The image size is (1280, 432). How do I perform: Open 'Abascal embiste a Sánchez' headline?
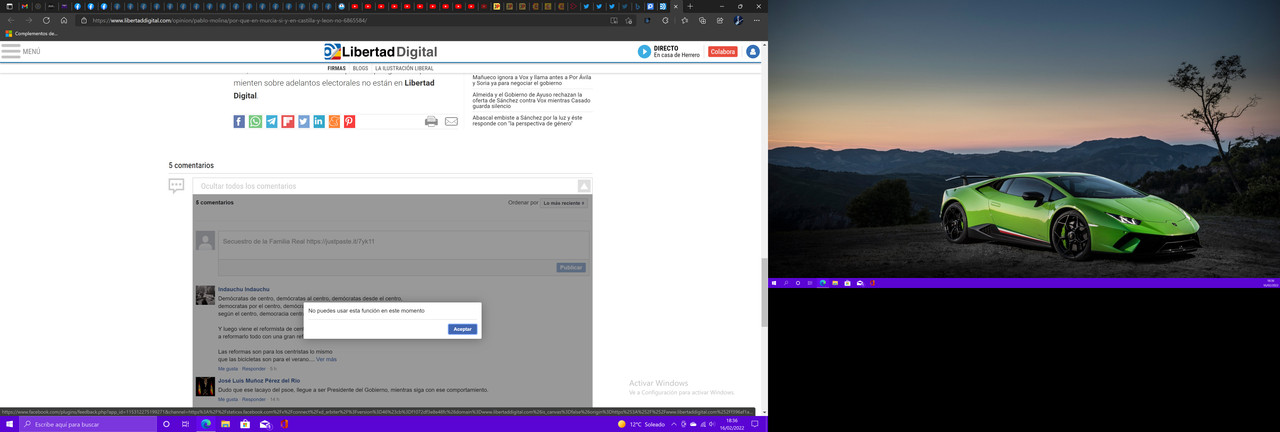(x=530, y=121)
